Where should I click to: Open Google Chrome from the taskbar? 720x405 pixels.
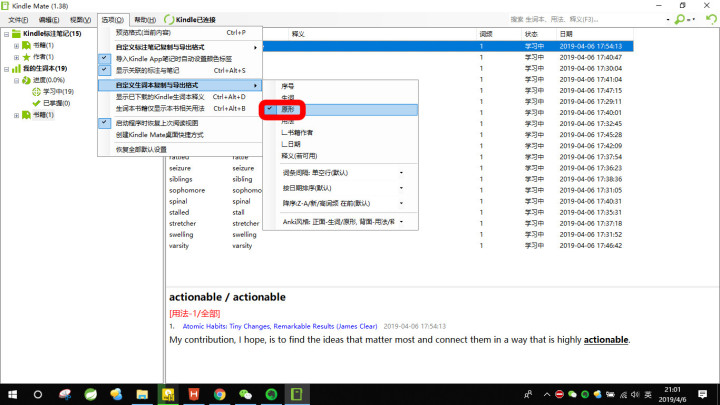click(x=219, y=394)
